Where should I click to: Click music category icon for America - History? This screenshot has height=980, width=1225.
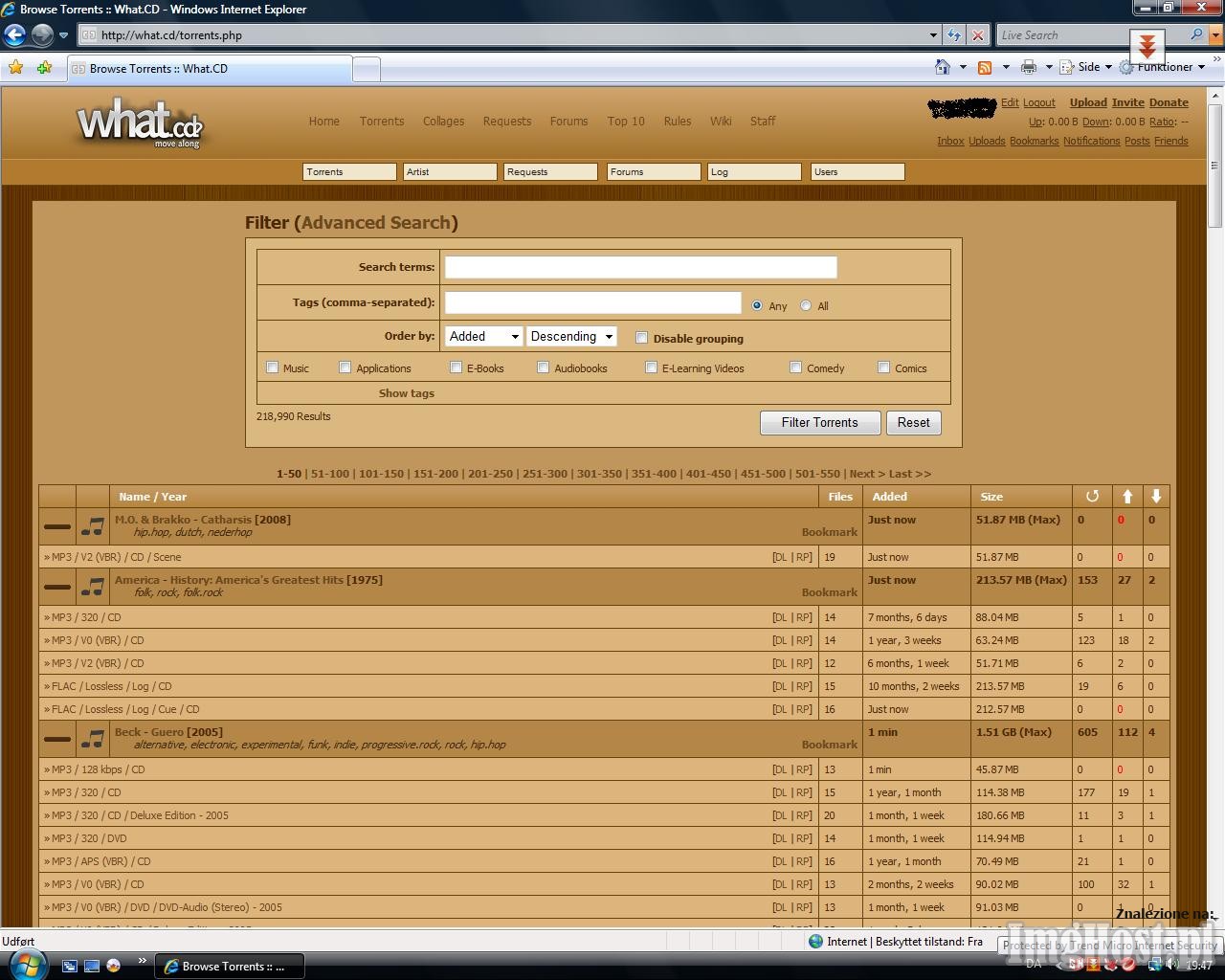pos(93,587)
